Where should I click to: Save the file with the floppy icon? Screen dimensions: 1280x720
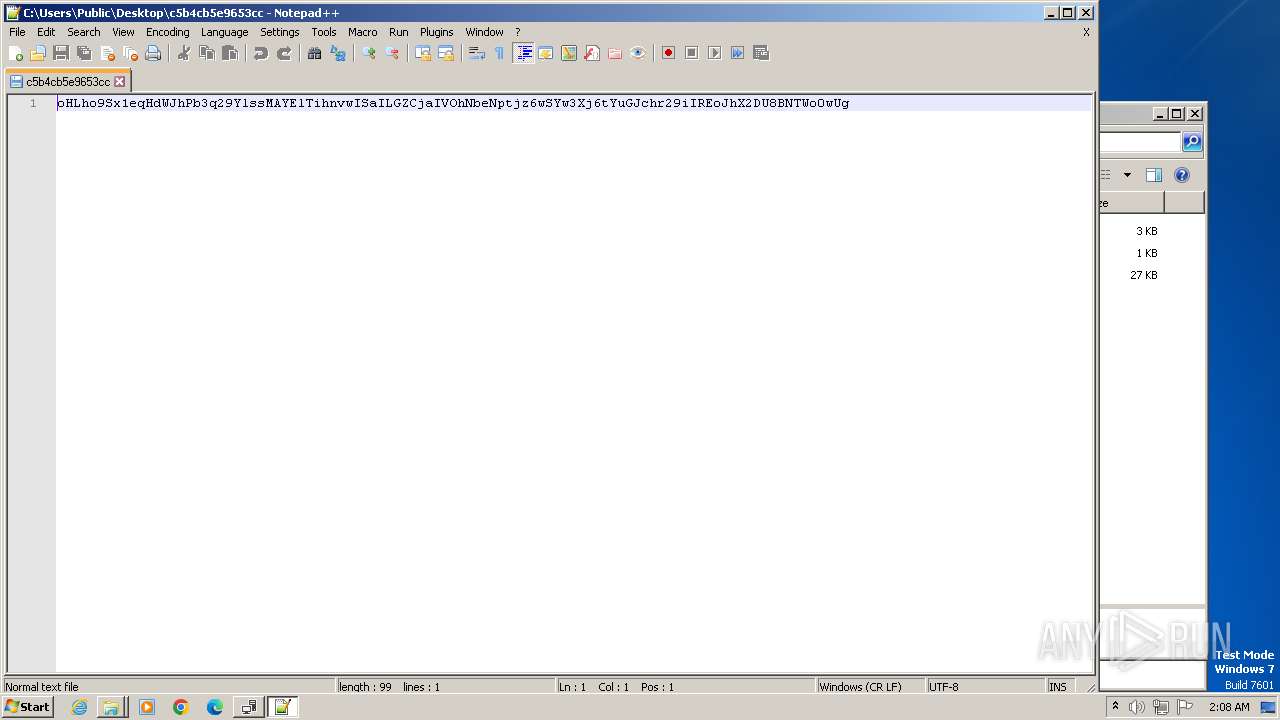61,53
